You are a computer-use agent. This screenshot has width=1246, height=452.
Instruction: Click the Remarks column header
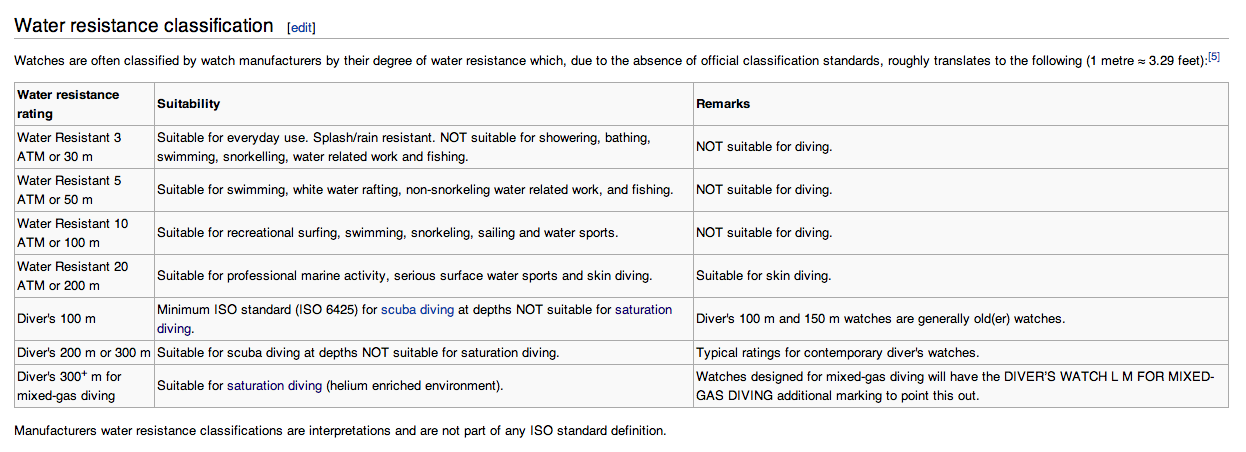723,104
